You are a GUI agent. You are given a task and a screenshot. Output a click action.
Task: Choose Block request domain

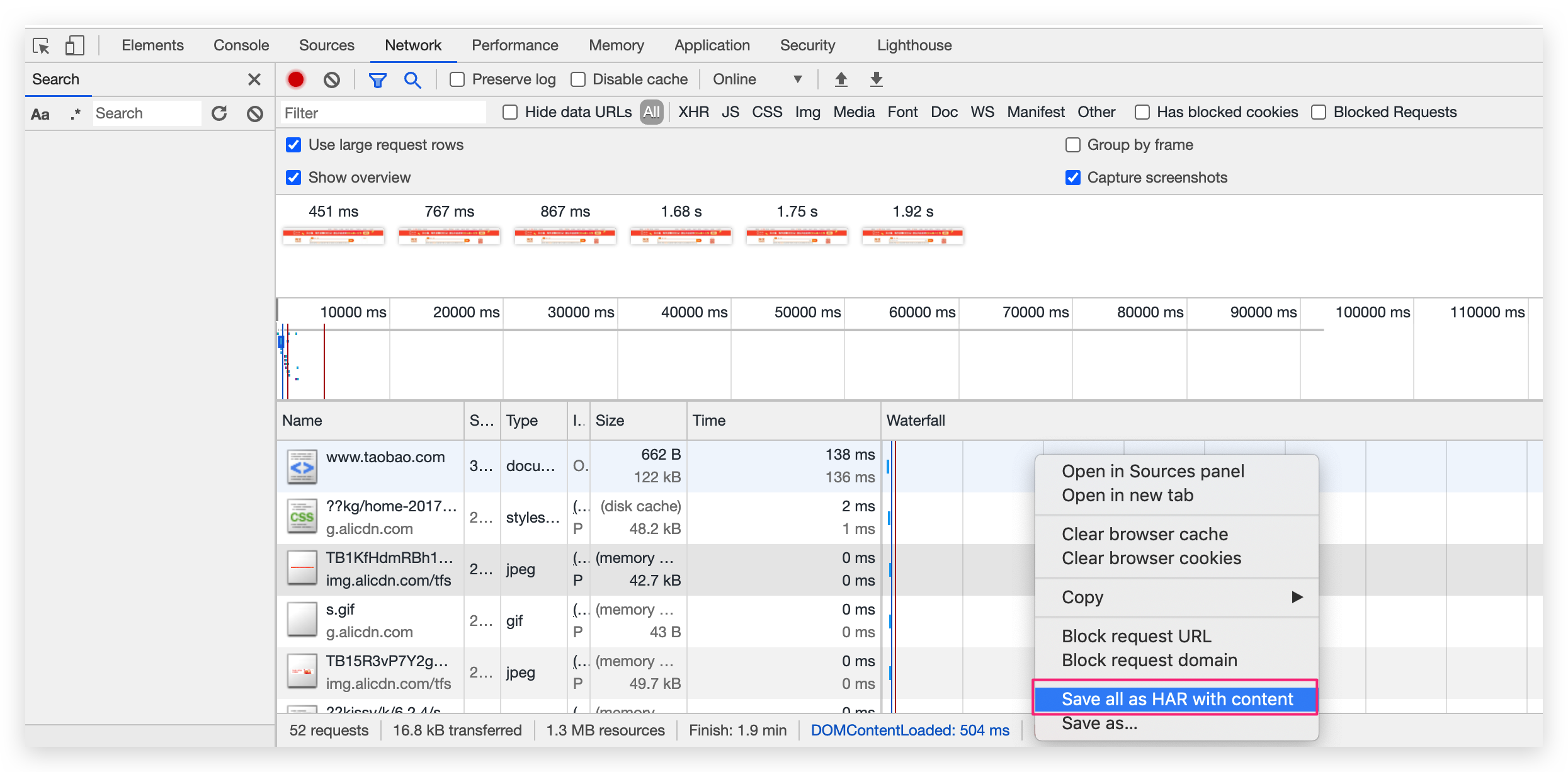[x=1149, y=660]
